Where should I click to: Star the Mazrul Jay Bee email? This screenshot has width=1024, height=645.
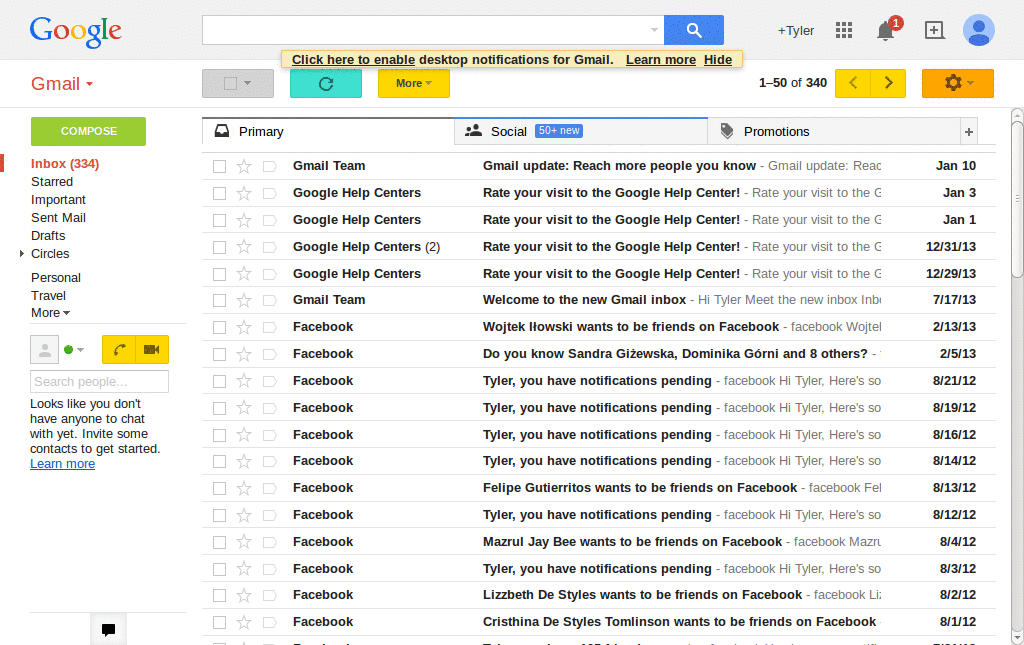[244, 542]
